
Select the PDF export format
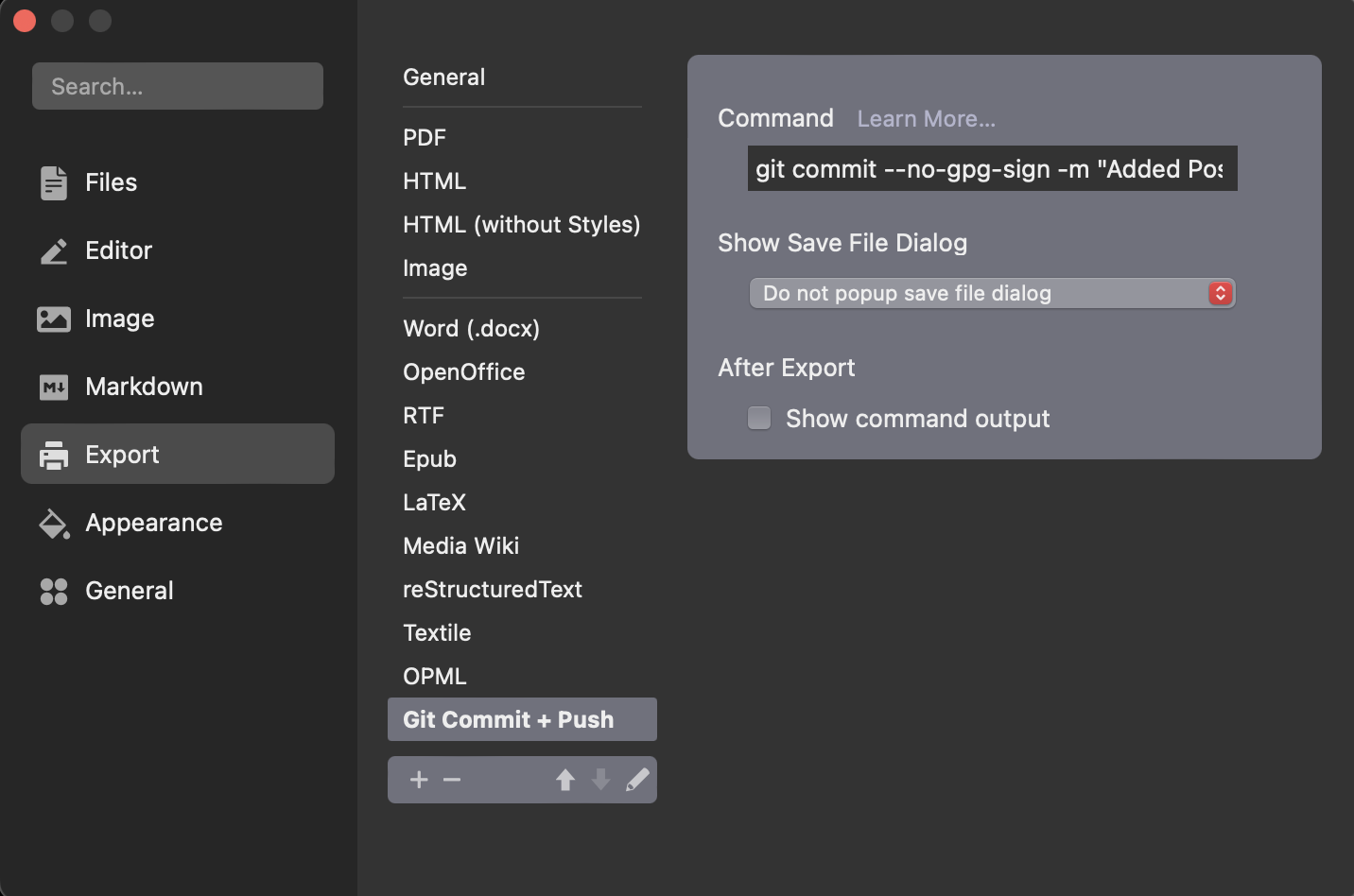pyautogui.click(x=425, y=138)
